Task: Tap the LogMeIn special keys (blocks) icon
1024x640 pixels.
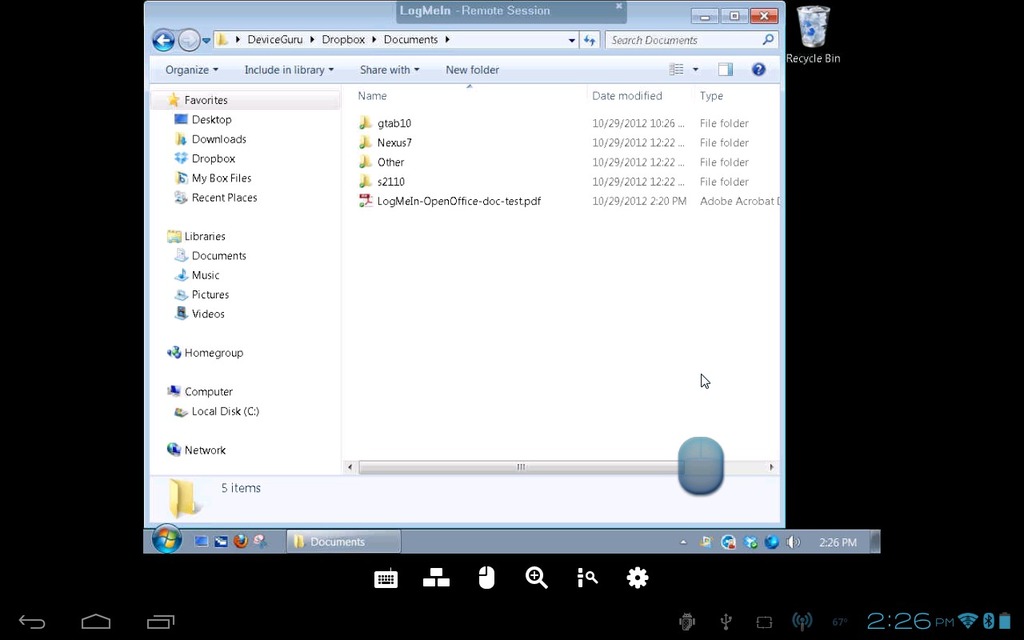Action: [436, 577]
